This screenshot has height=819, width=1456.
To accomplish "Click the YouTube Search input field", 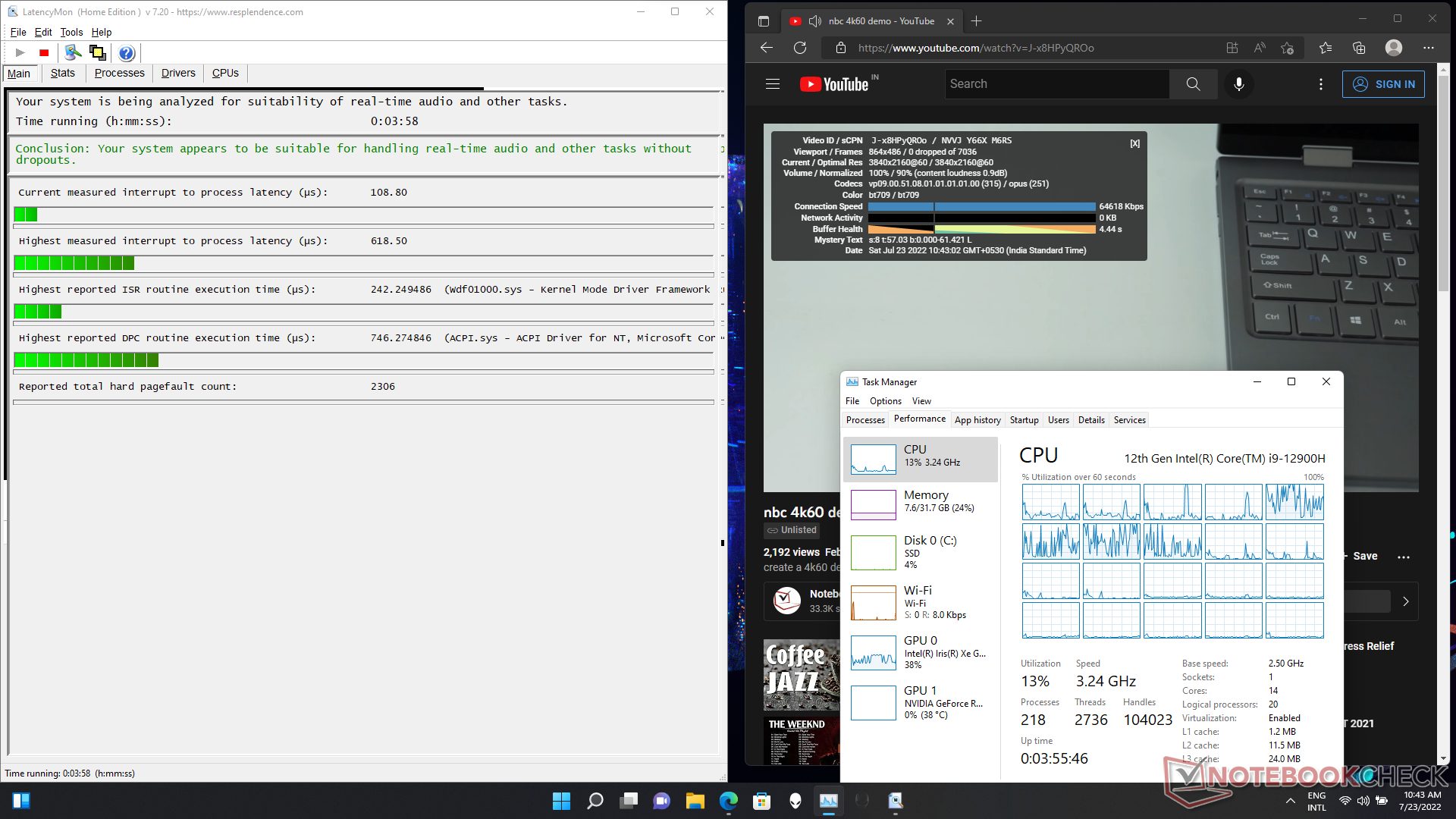I will point(1056,84).
